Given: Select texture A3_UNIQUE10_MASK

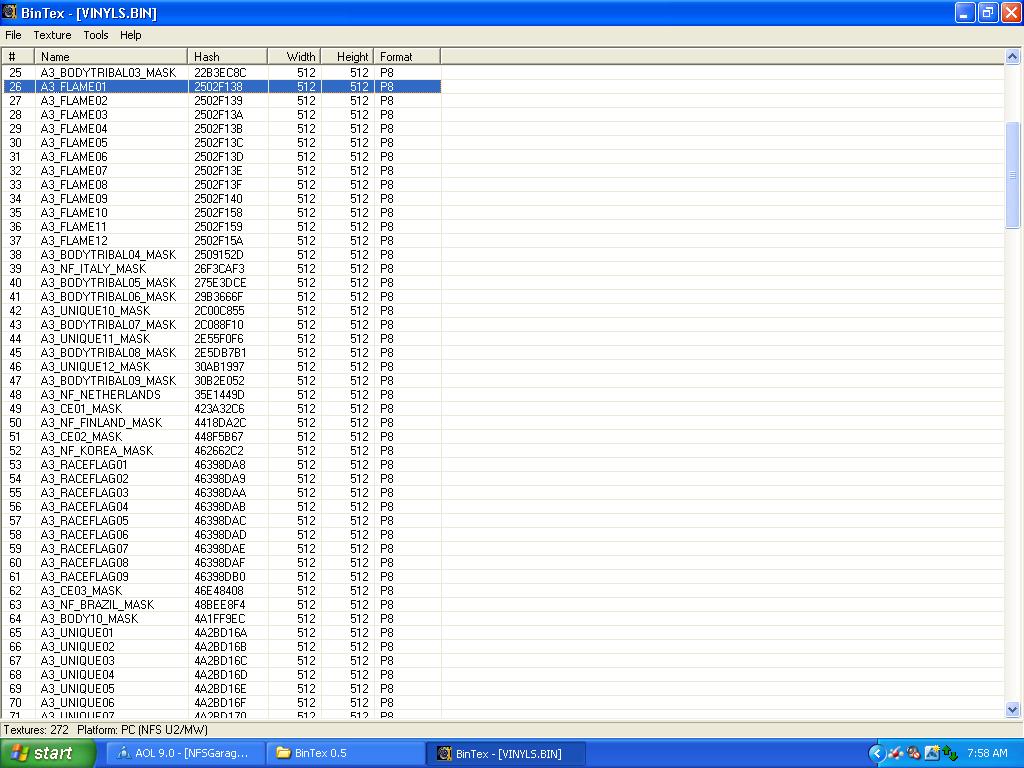Looking at the screenshot, I should click(95, 311).
